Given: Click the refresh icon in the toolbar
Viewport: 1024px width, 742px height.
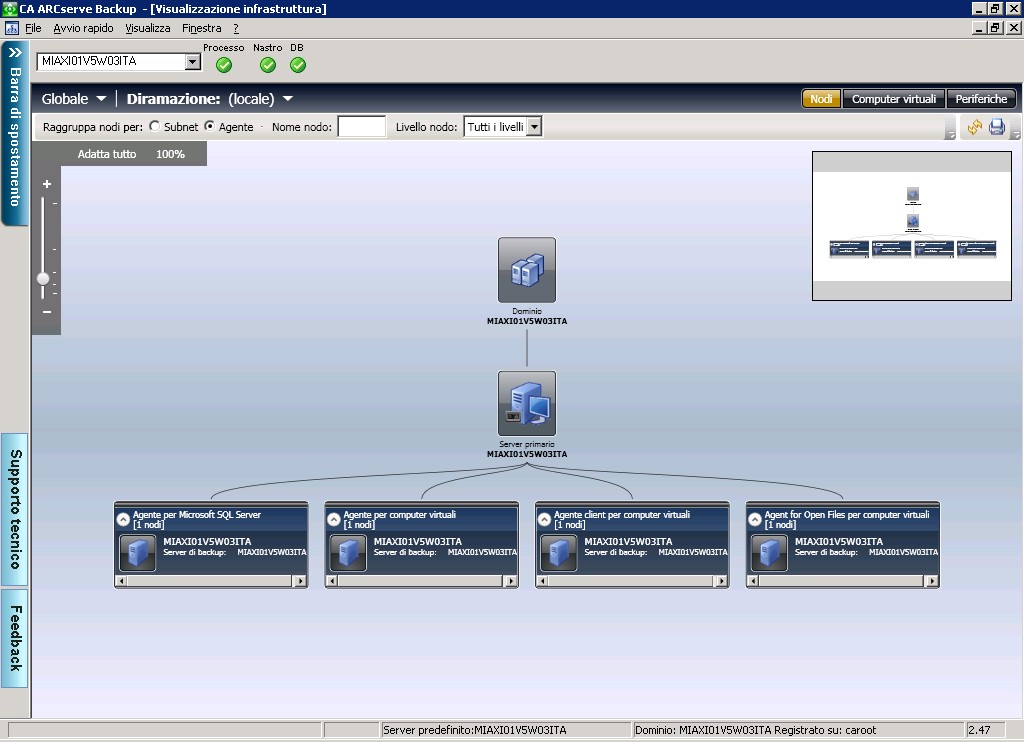Looking at the screenshot, I should (x=974, y=127).
